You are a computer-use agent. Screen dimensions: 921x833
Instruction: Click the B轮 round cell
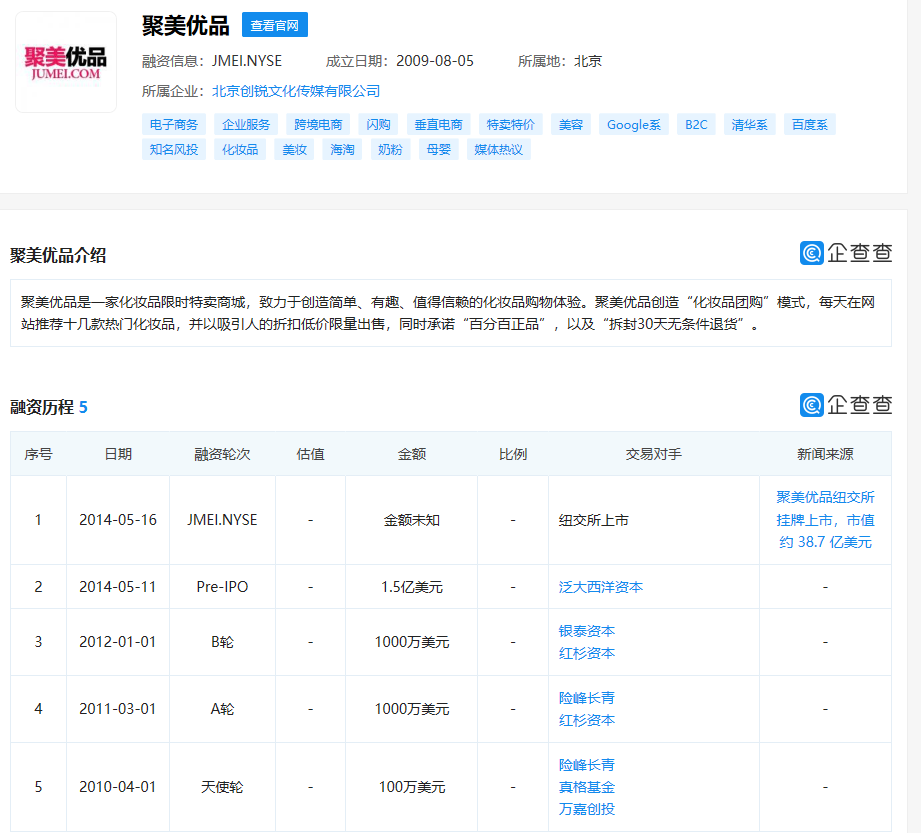tap(223, 642)
